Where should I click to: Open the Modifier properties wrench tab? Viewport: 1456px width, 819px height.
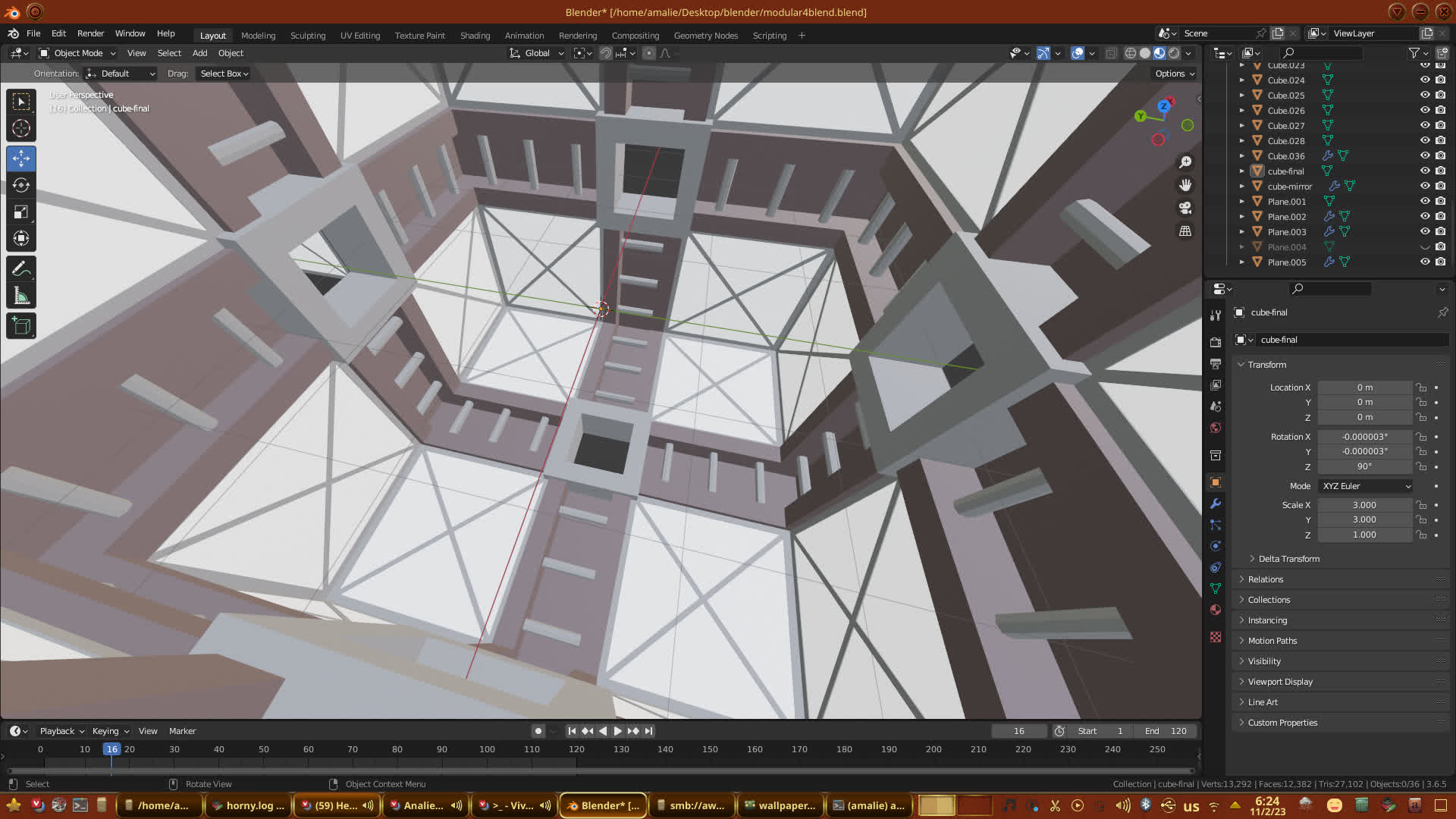click(1216, 504)
